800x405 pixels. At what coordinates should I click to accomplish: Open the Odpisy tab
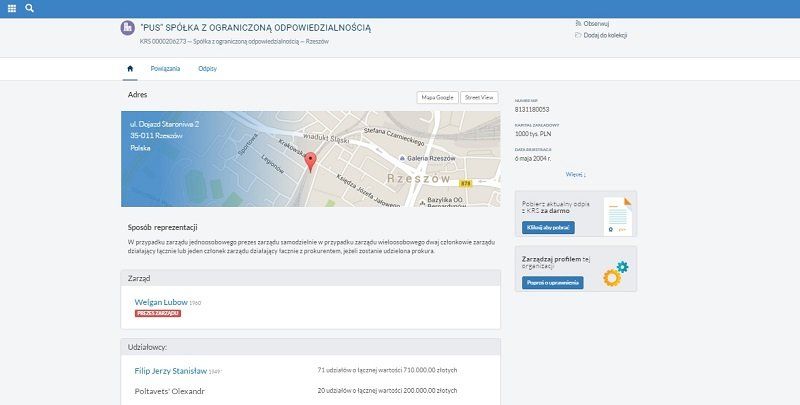coord(208,69)
